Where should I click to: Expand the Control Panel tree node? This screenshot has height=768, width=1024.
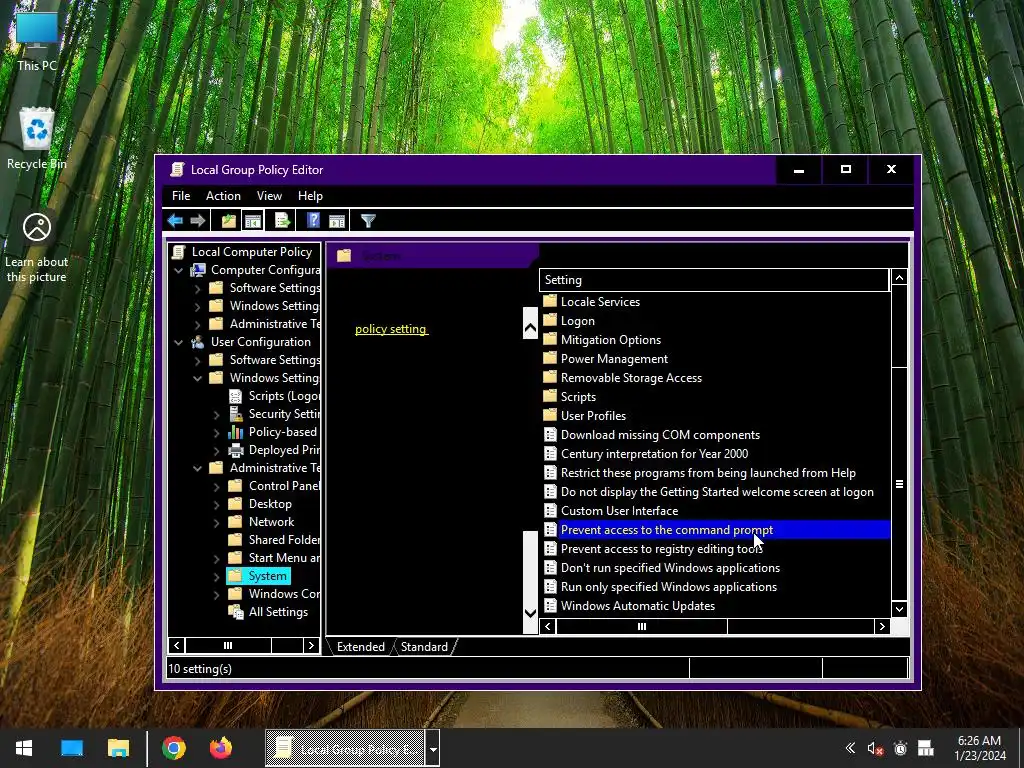[216, 486]
